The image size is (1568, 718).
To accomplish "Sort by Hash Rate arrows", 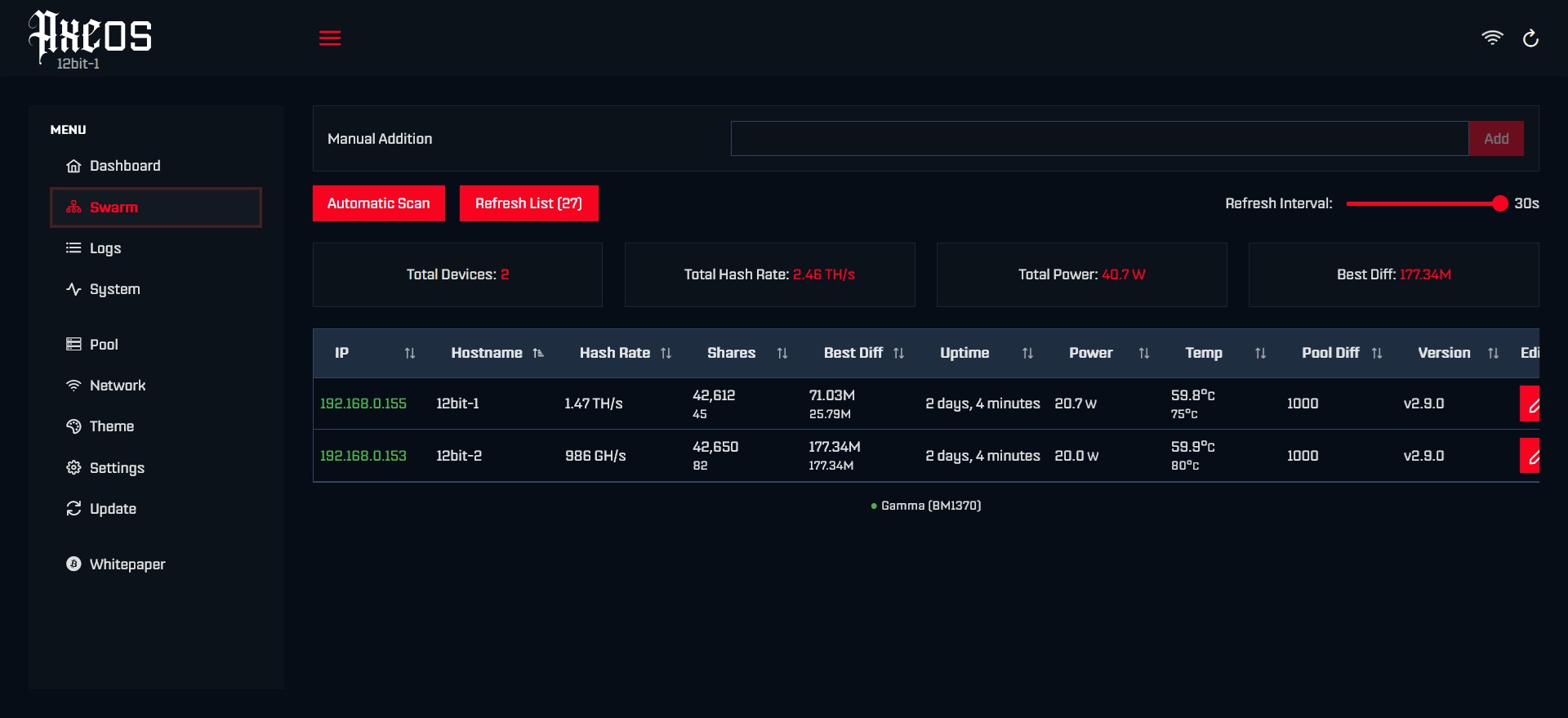I will [x=666, y=354].
